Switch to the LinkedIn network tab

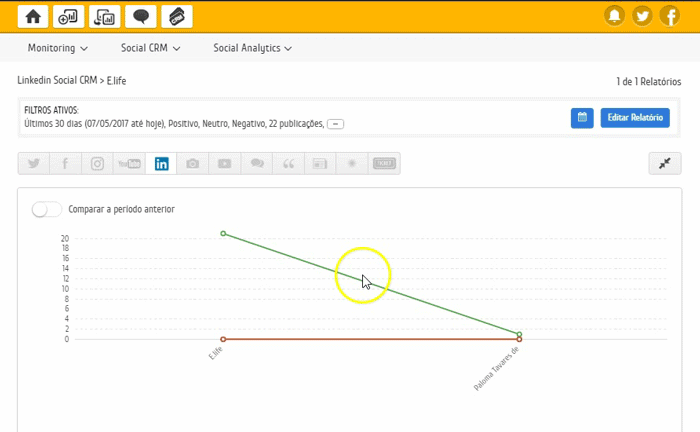click(161, 164)
